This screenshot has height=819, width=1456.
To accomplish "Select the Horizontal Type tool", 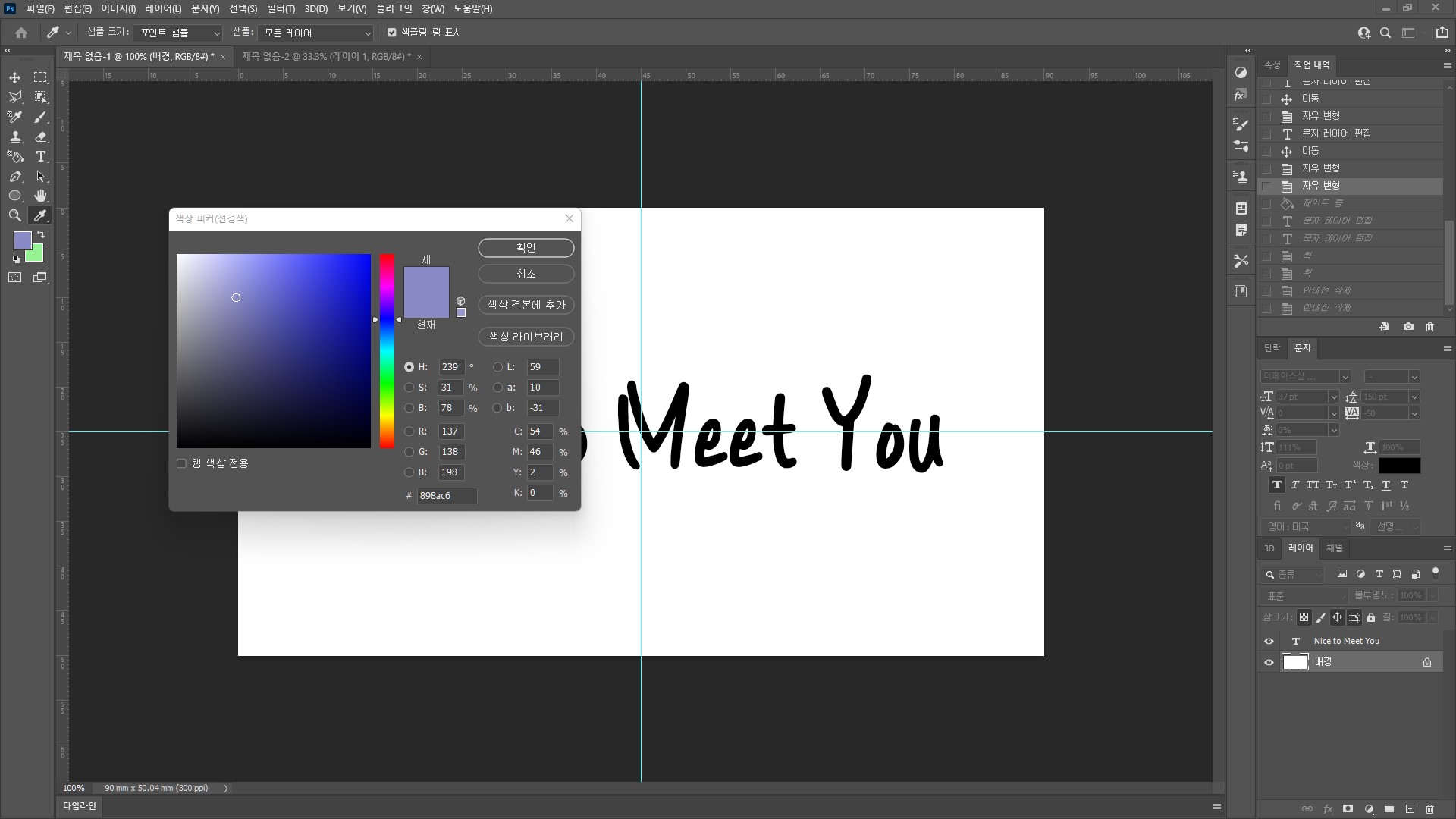I will click(41, 156).
